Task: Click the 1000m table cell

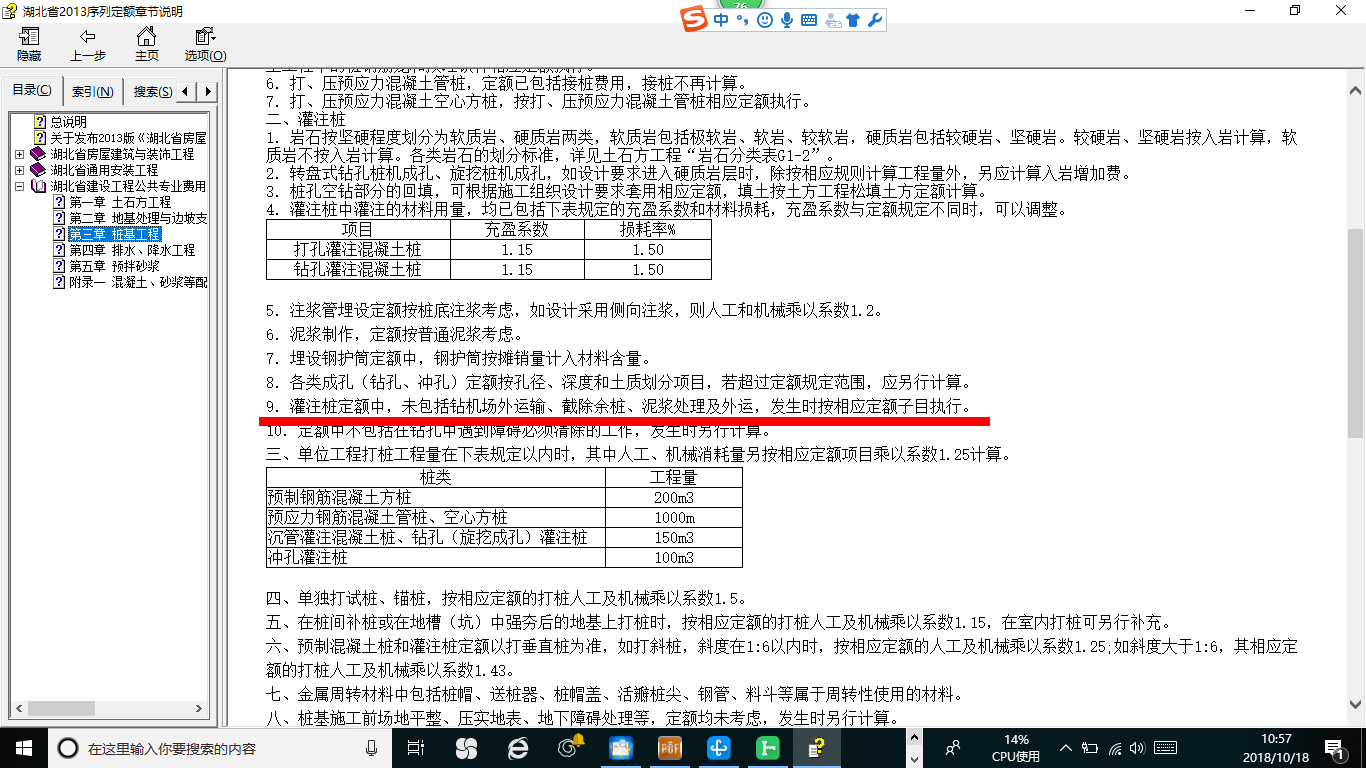Action: (x=674, y=517)
